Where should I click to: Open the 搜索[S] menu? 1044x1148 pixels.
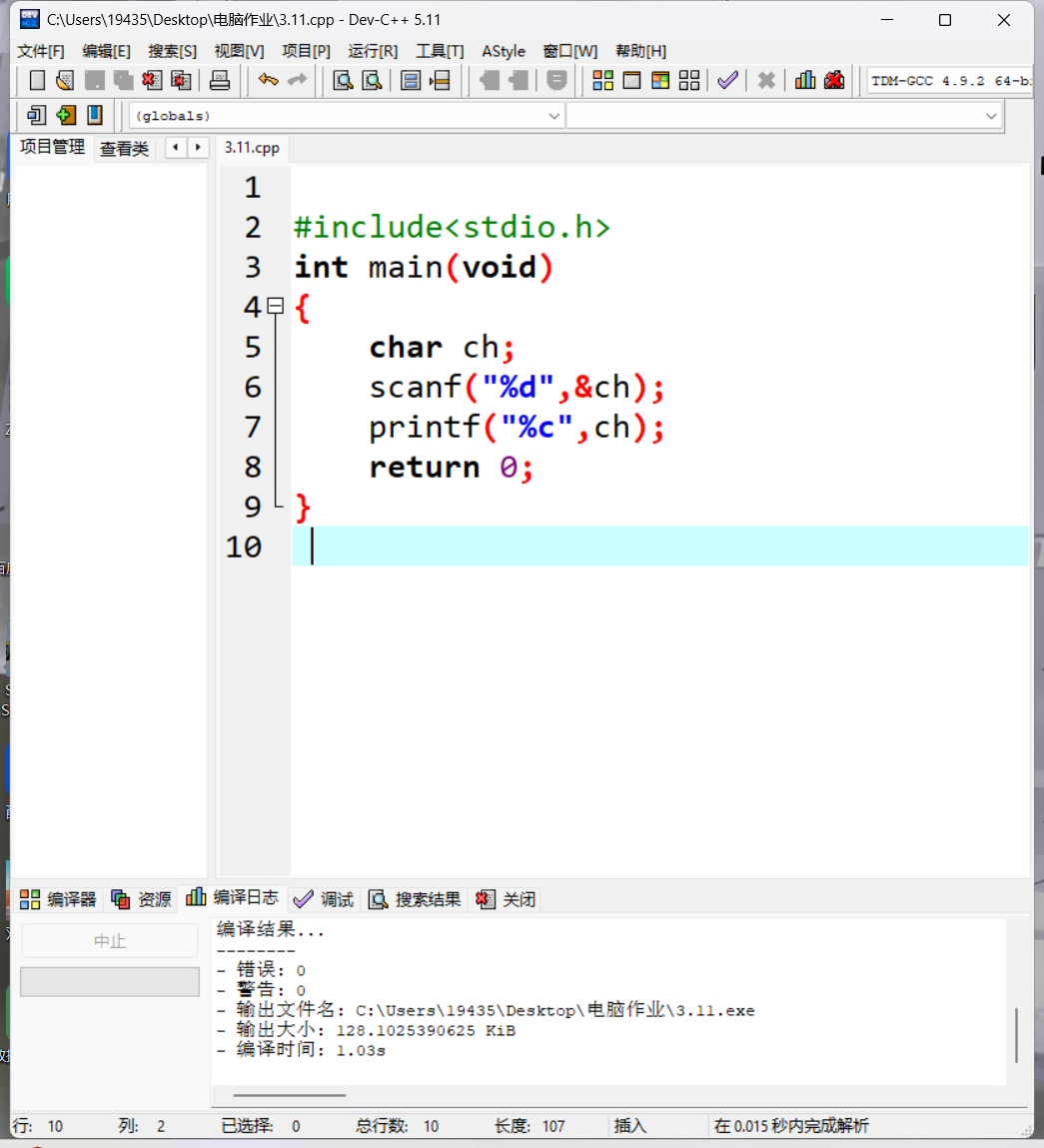click(x=172, y=51)
